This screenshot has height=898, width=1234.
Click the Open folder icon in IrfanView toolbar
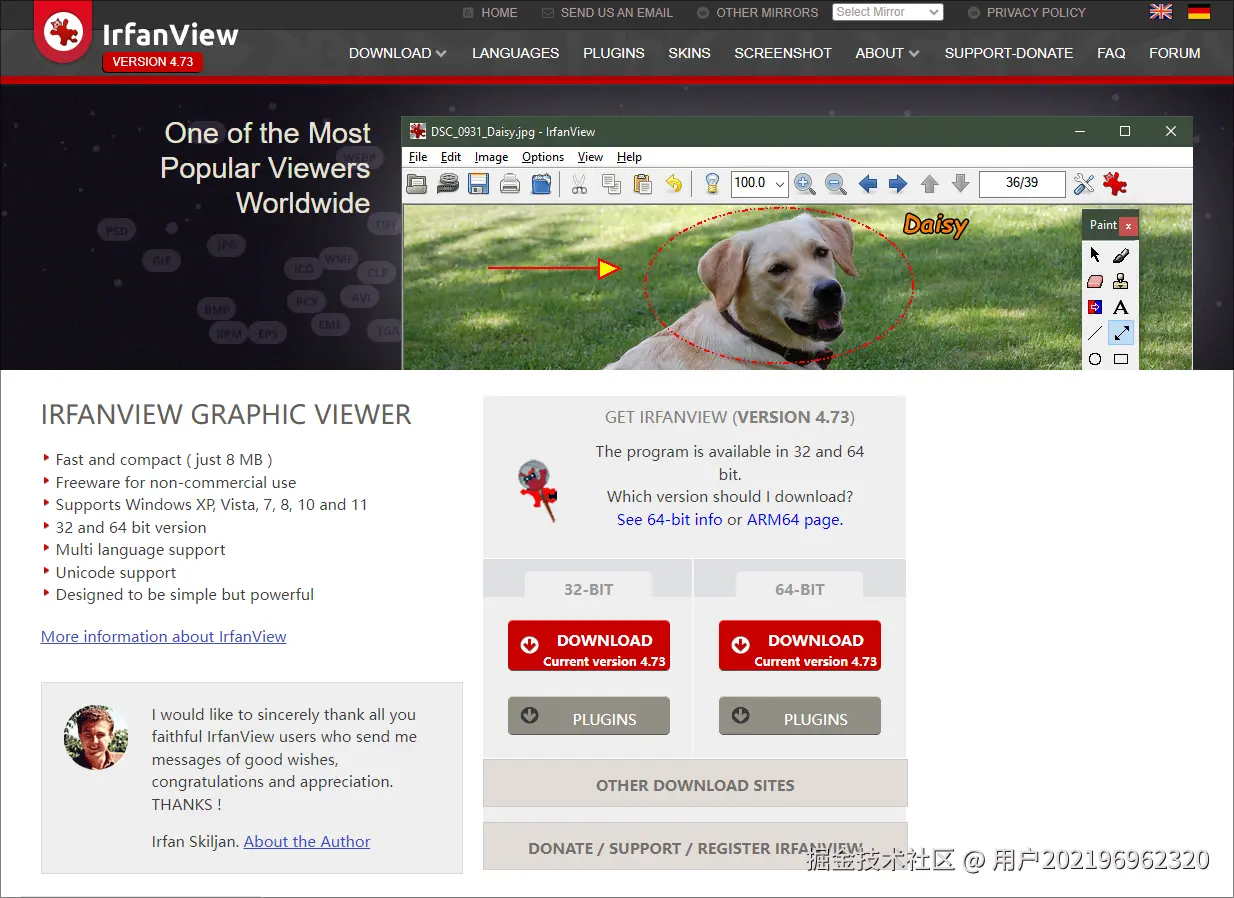(x=417, y=184)
